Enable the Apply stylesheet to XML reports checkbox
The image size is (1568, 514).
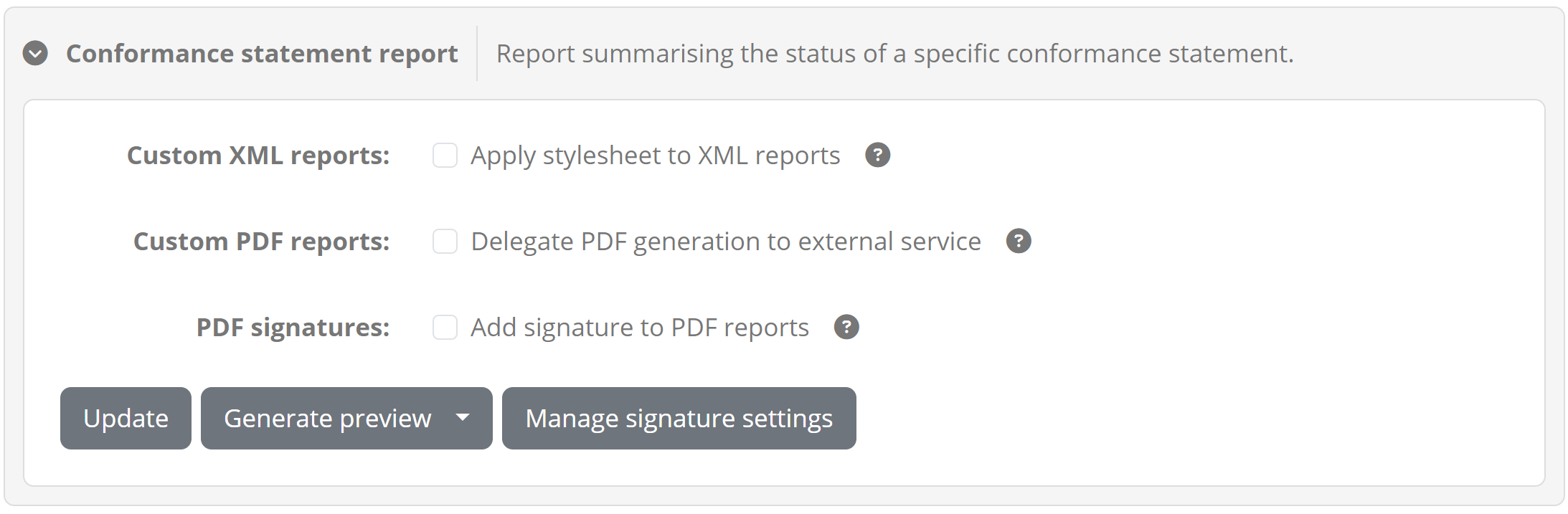[x=445, y=155]
